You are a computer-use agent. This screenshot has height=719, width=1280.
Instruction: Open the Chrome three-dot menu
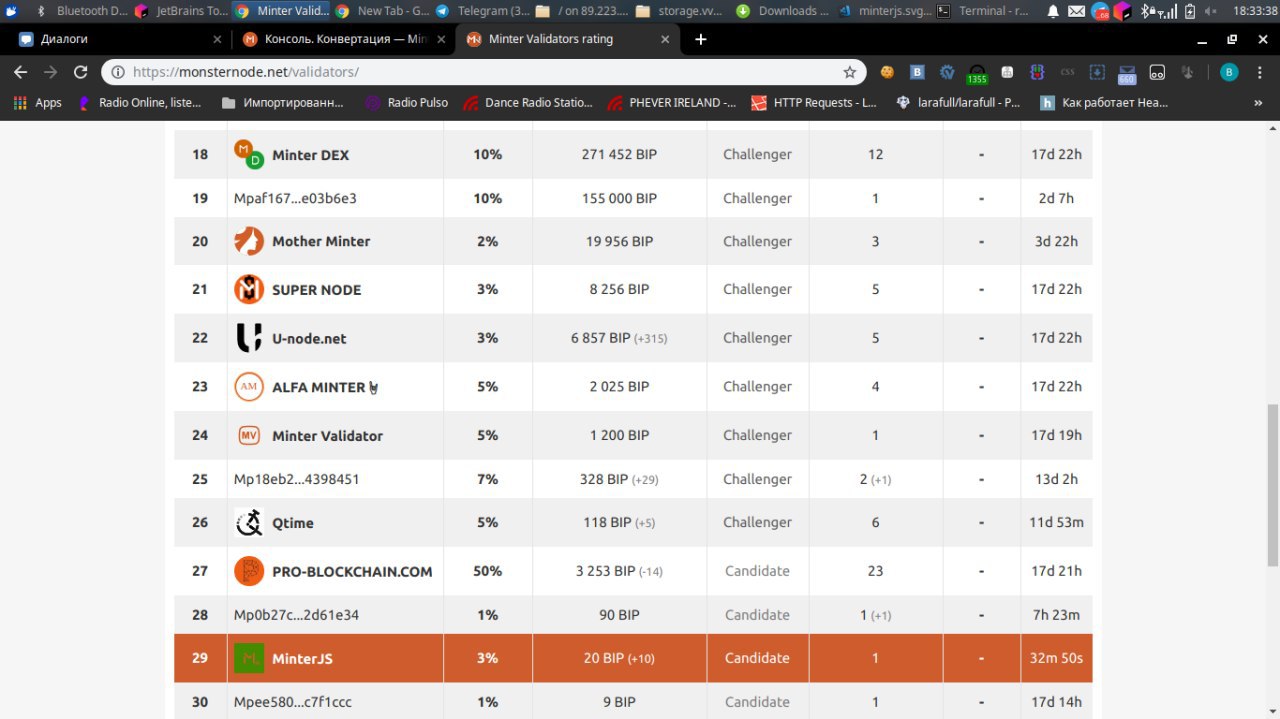pyautogui.click(x=1259, y=72)
